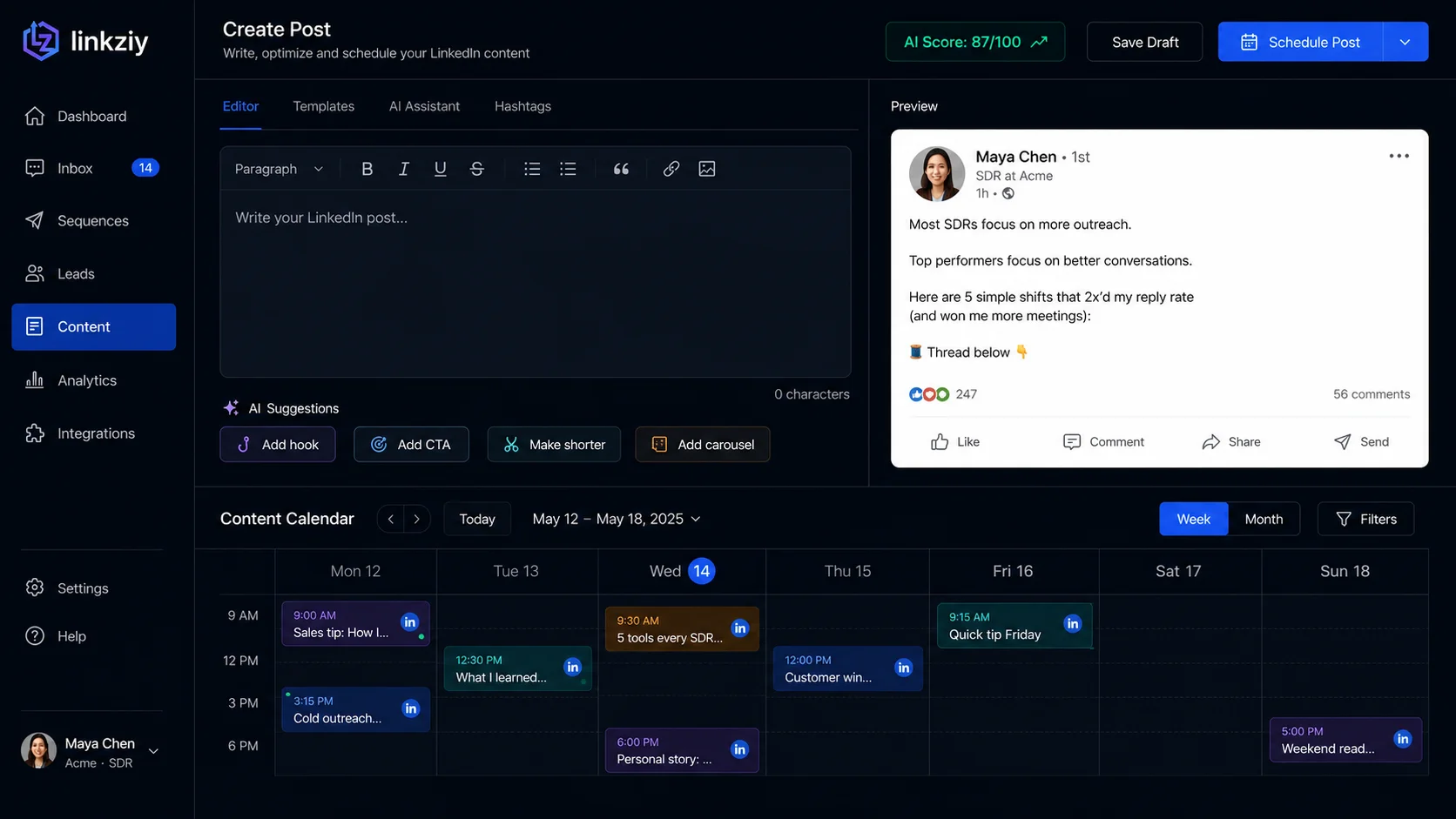Viewport: 1456px width, 819px height.
Task: Click the linkziy logo icon
Action: coord(40,41)
